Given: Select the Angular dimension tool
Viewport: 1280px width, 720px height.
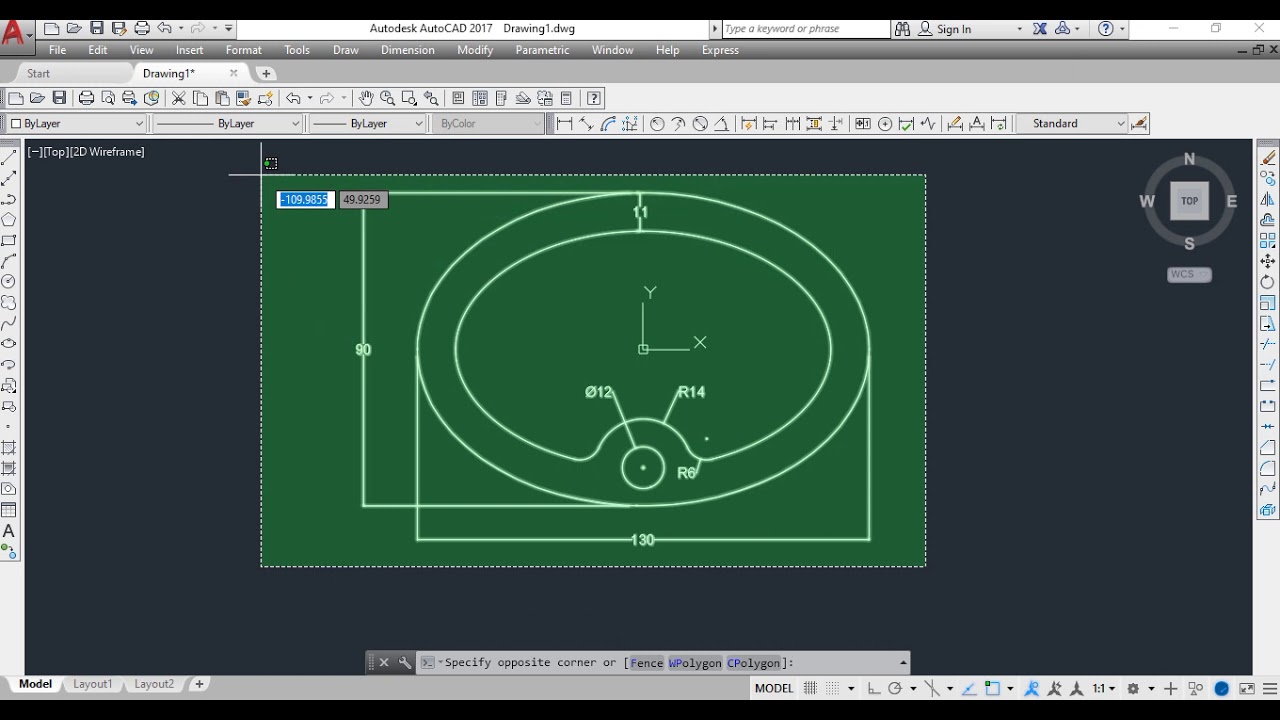Looking at the screenshot, I should click(721, 124).
